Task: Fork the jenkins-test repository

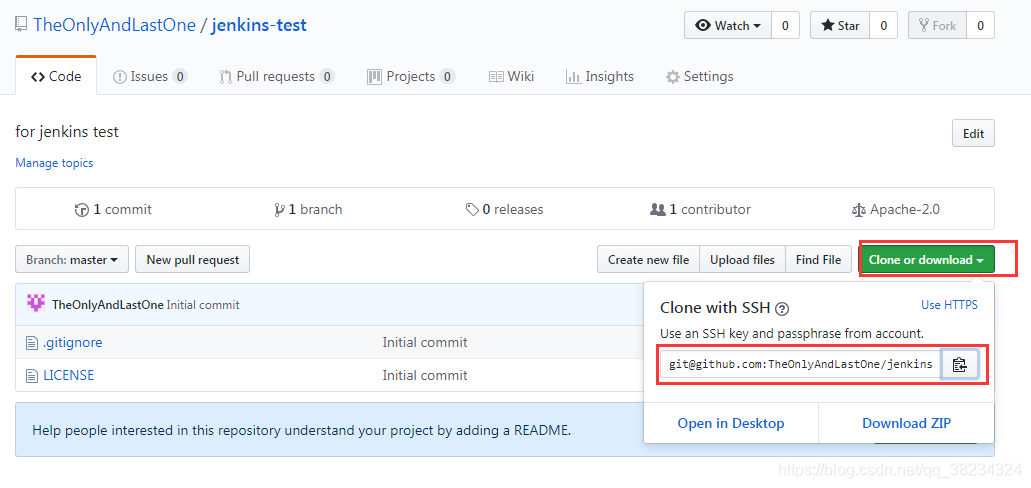Action: 938,26
